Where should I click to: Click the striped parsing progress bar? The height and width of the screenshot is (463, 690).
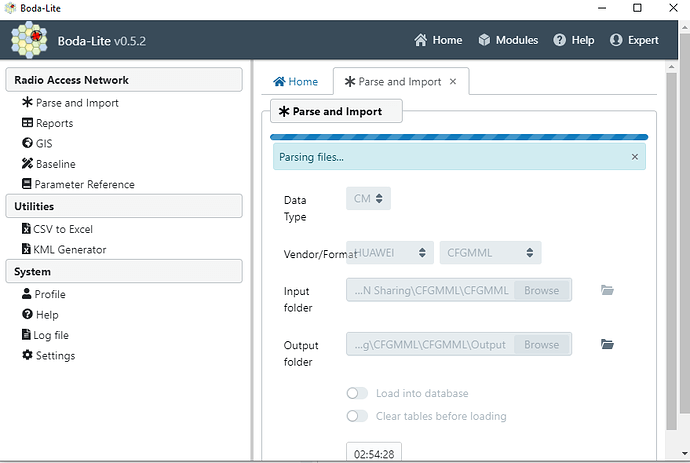click(459, 137)
